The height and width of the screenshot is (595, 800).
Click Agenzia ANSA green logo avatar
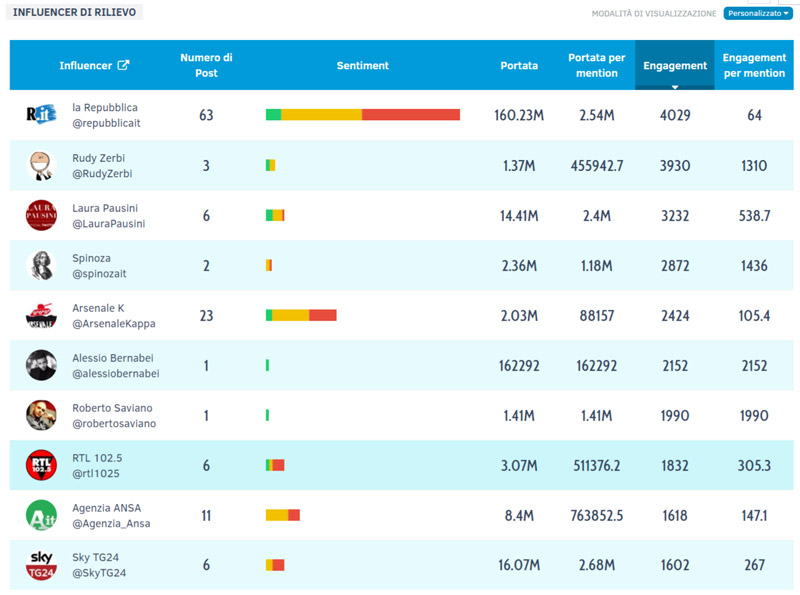[41, 515]
